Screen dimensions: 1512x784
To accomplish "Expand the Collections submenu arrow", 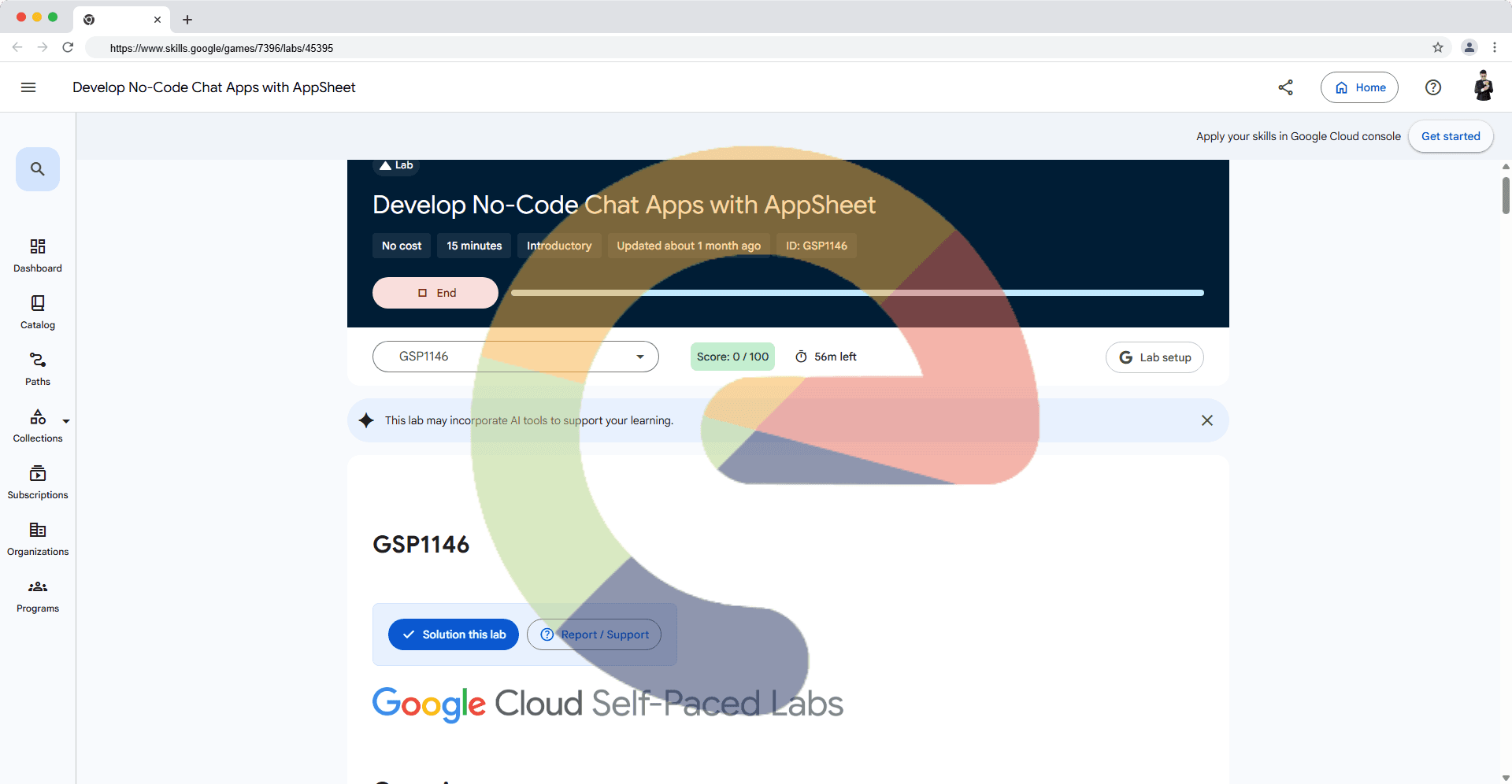I will click(x=66, y=421).
